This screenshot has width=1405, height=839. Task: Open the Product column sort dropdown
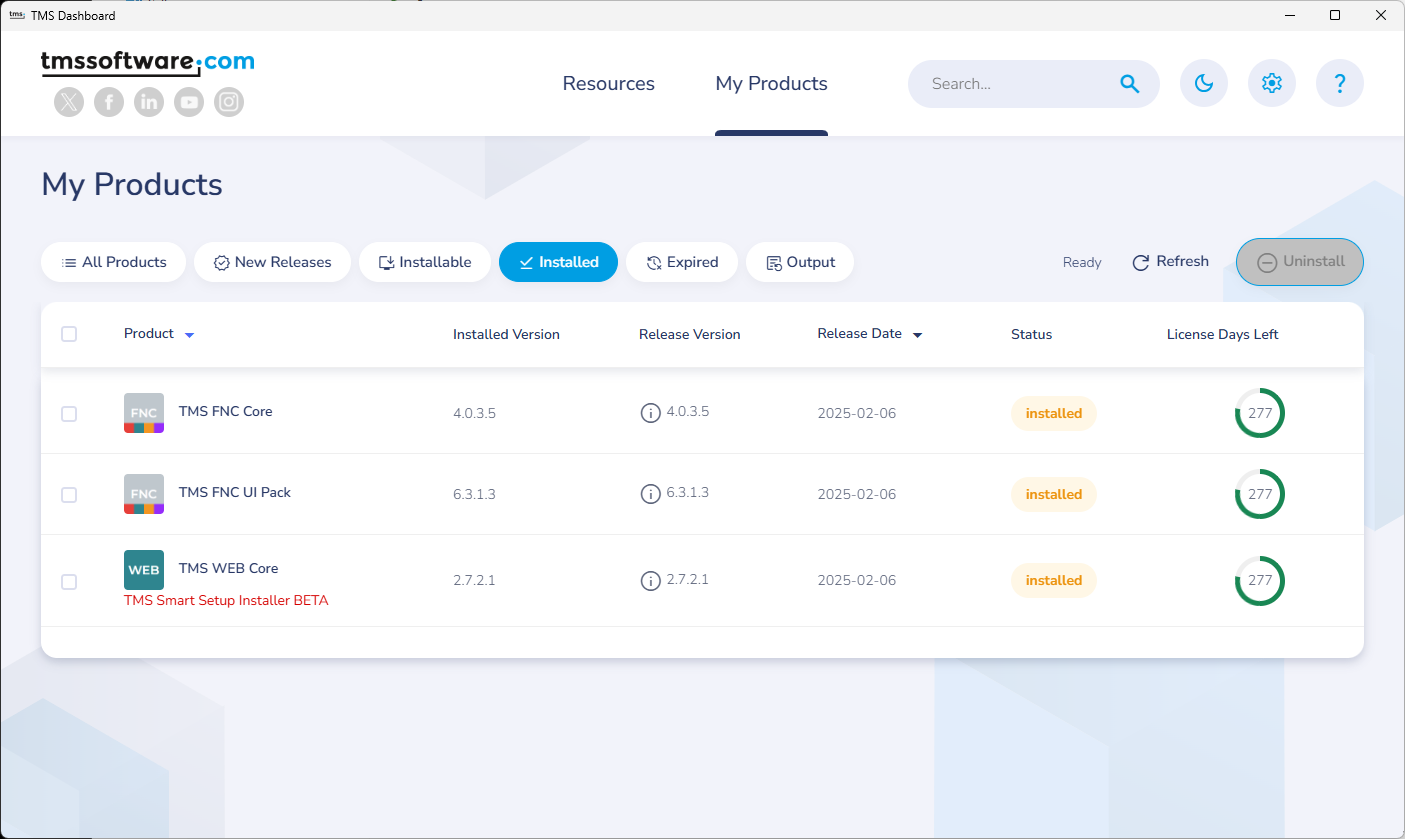point(190,334)
